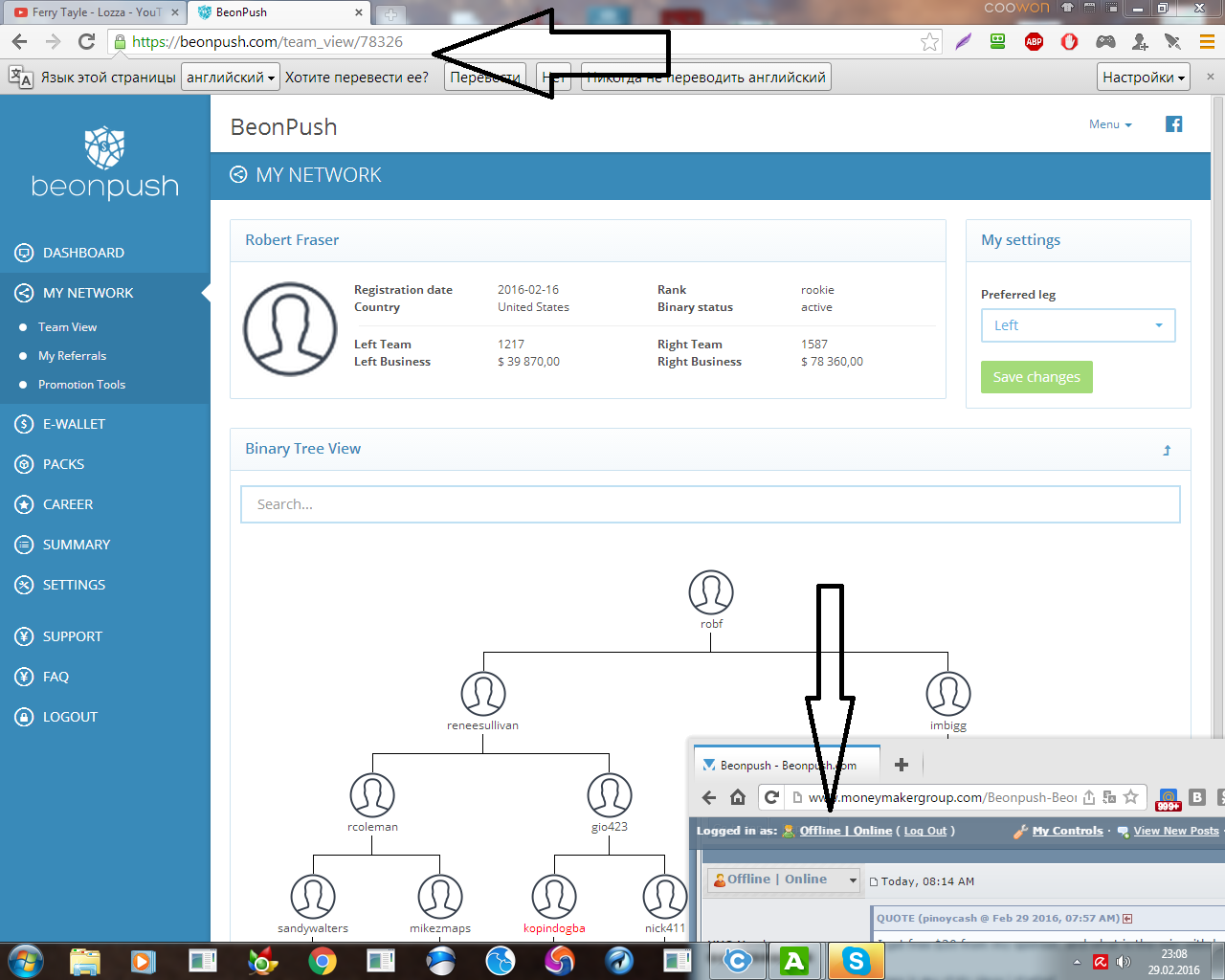Click the Save changes button
Viewport: 1225px width, 980px height.
tap(1036, 377)
